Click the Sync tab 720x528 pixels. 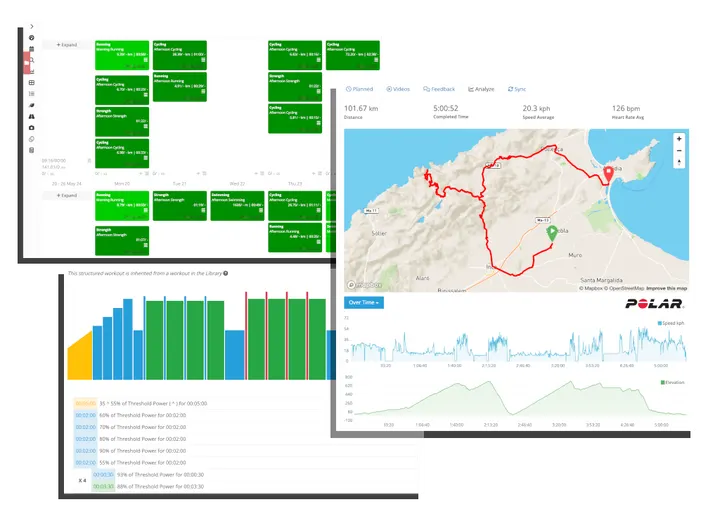point(517,89)
